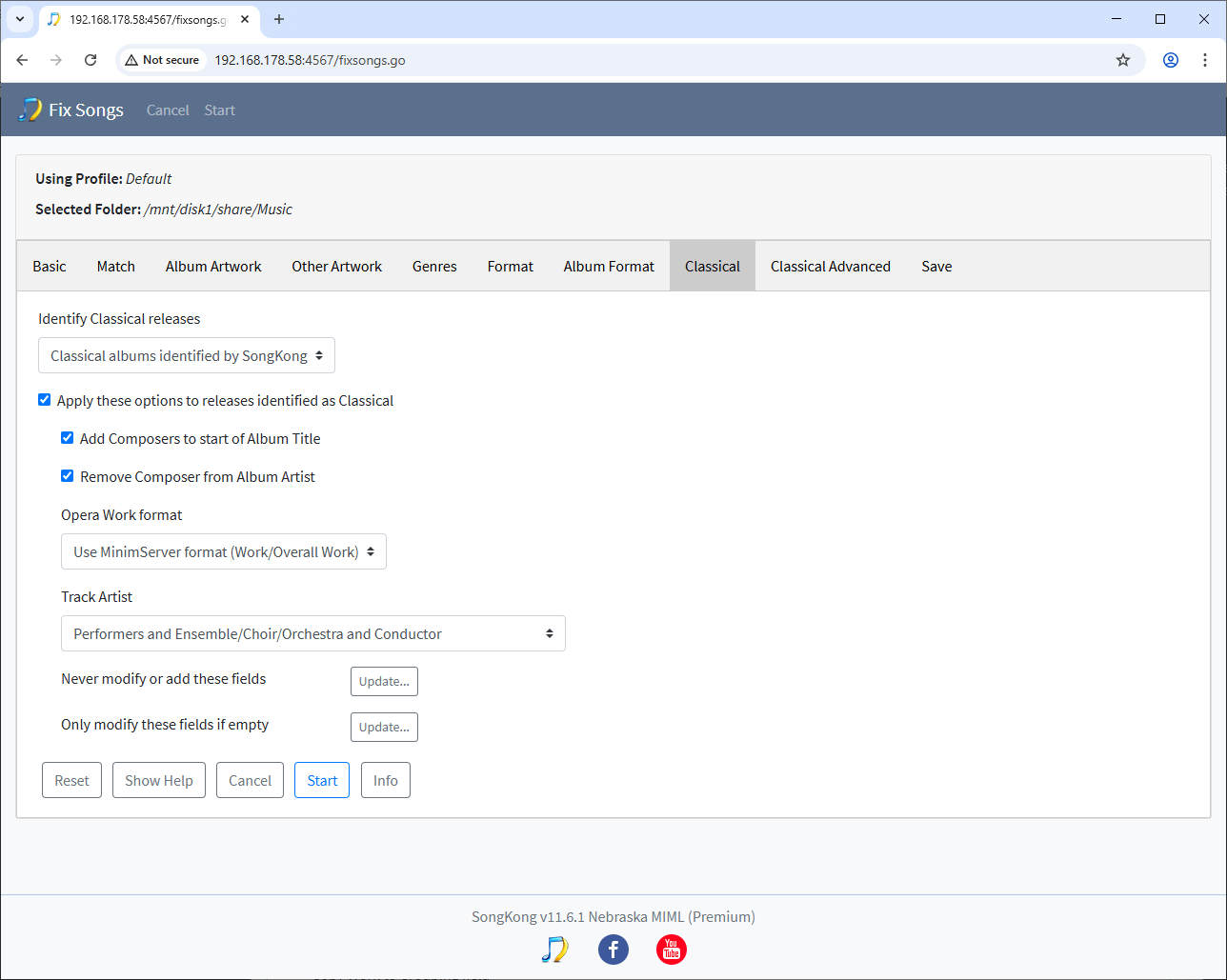
Task: Click the Show Help button
Action: coord(159,780)
